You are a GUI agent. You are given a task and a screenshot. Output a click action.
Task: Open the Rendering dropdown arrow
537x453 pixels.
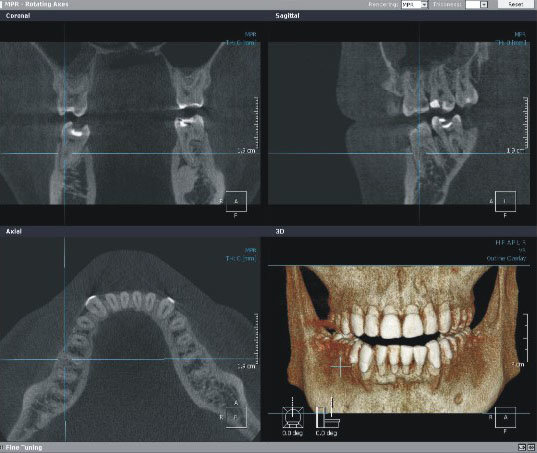[x=424, y=4]
